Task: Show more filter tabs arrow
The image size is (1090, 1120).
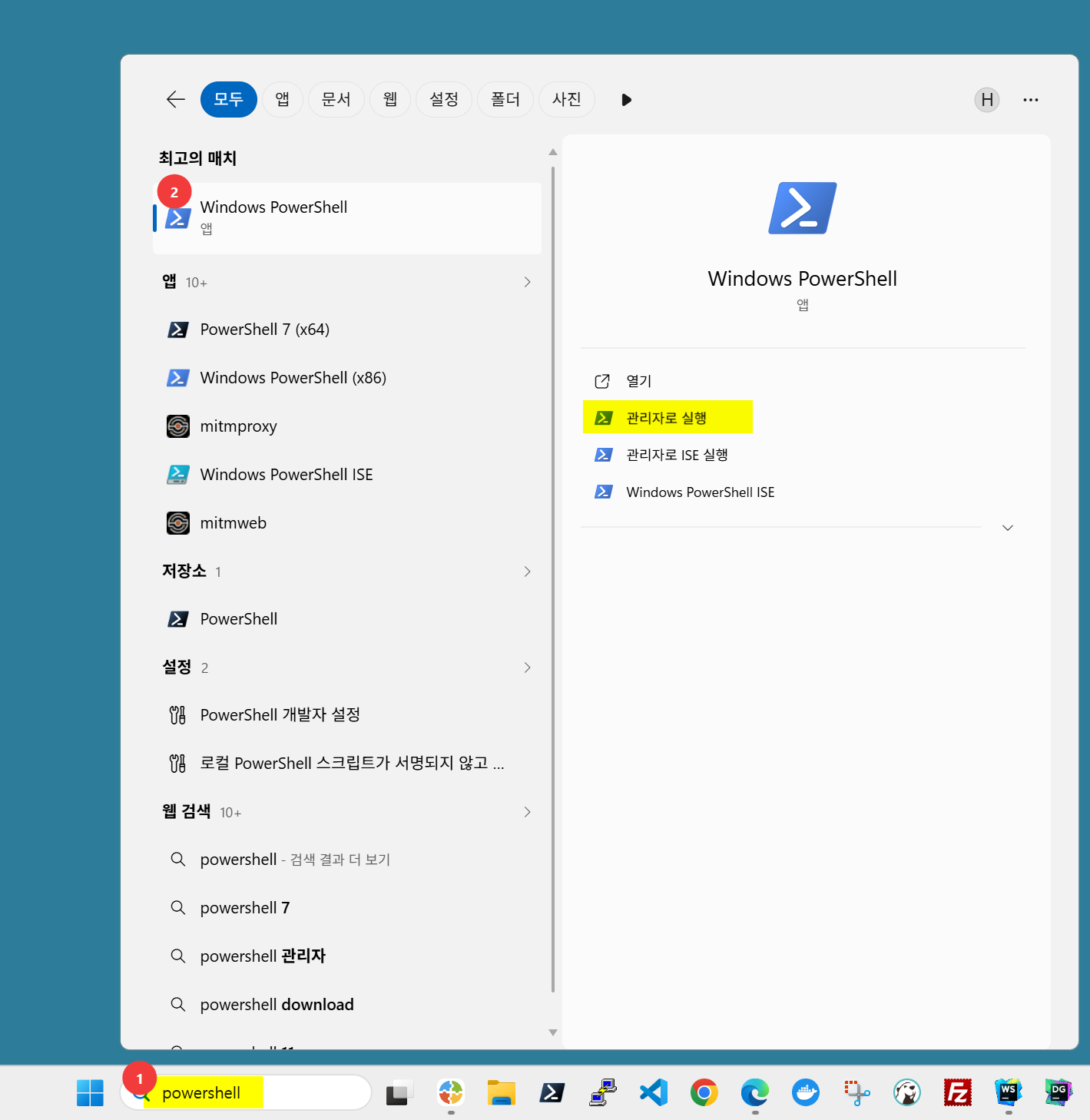Action: pos(626,100)
